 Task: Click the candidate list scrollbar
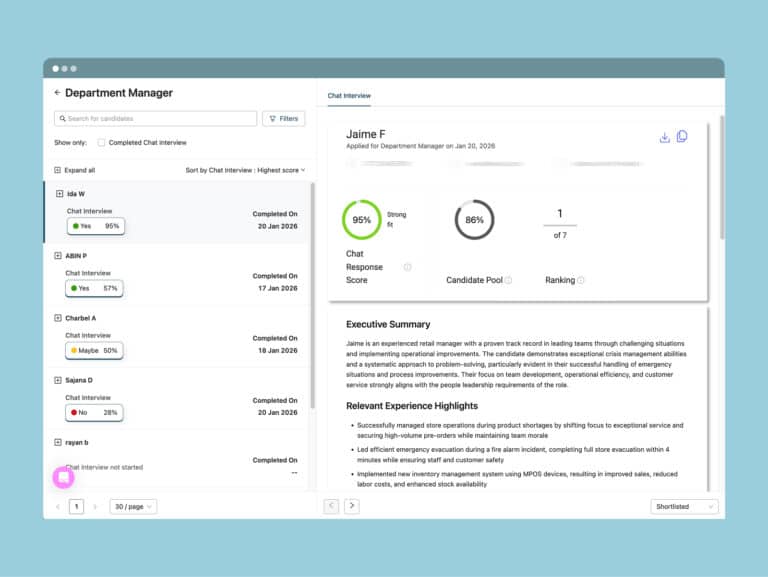pyautogui.click(x=312, y=295)
